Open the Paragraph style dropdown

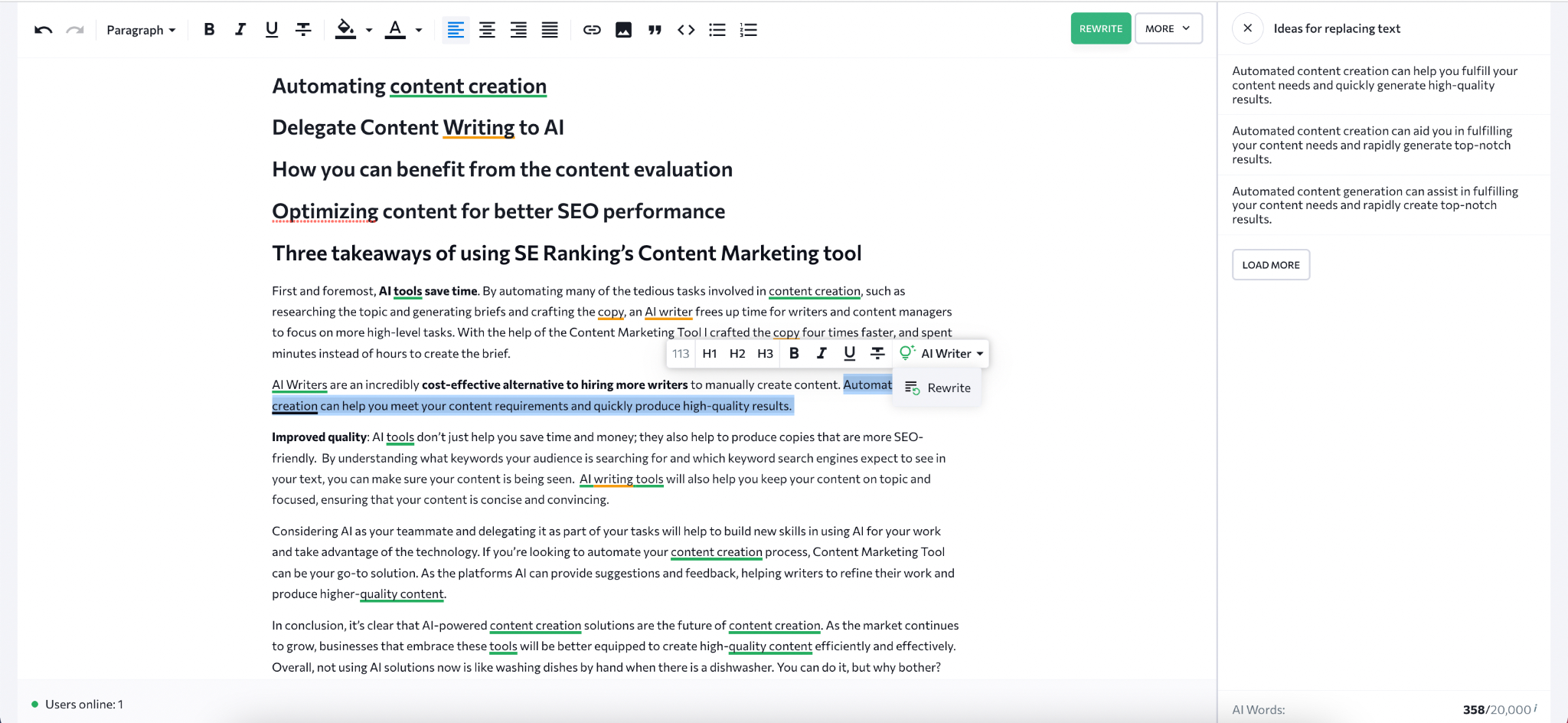point(141,30)
